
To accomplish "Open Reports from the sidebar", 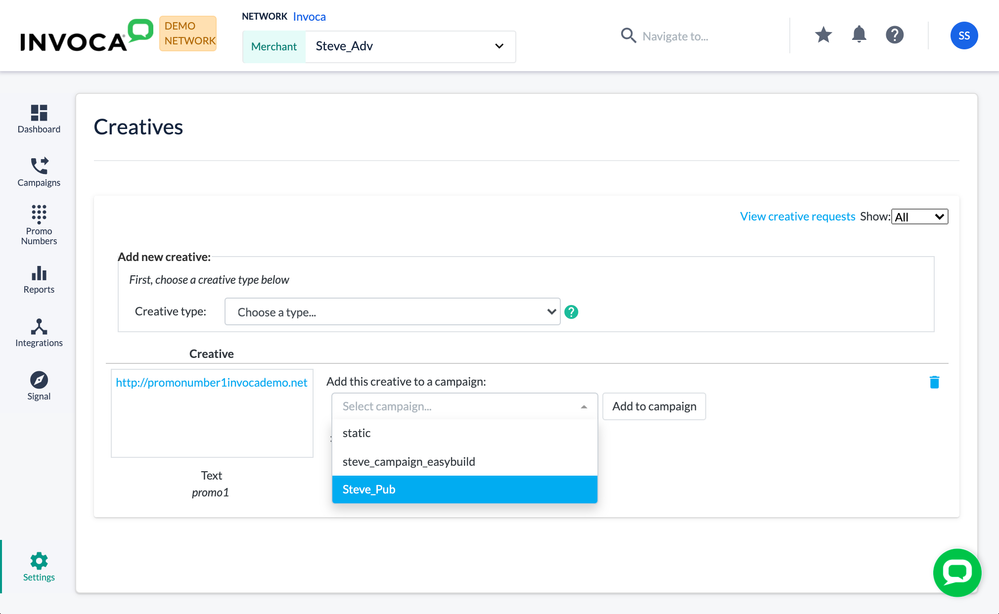I will click(39, 279).
